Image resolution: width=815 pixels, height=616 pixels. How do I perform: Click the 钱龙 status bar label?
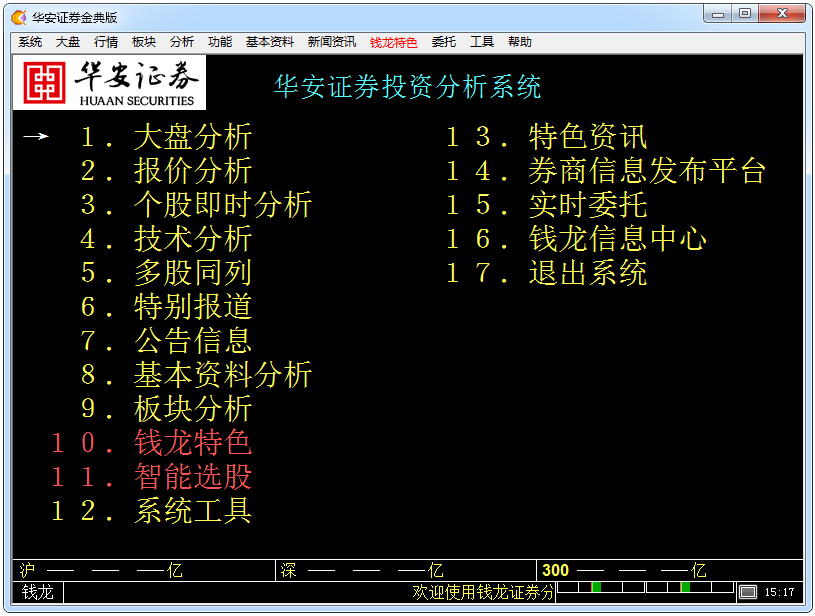[37, 592]
